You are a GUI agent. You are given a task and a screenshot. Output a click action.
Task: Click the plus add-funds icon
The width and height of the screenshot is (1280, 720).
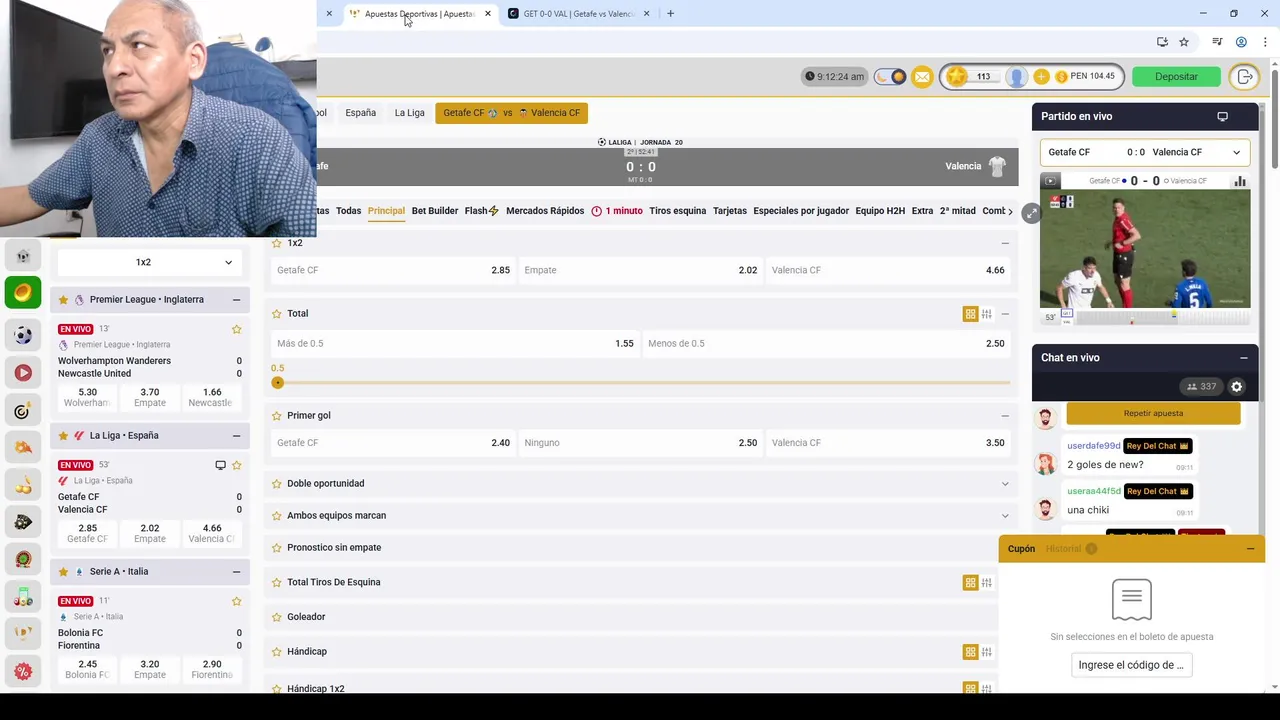1041,77
